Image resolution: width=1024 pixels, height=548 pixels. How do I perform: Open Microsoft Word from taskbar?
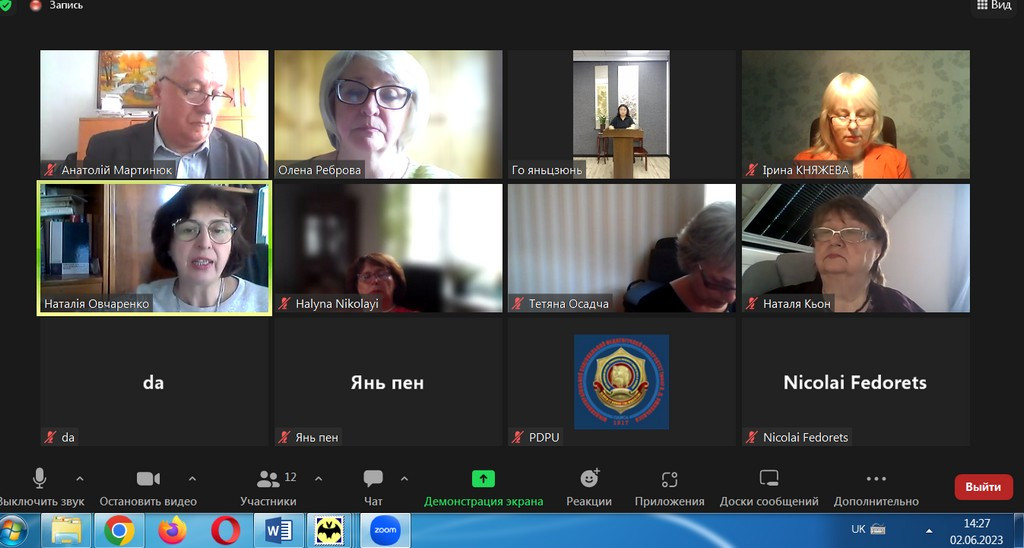(x=278, y=530)
